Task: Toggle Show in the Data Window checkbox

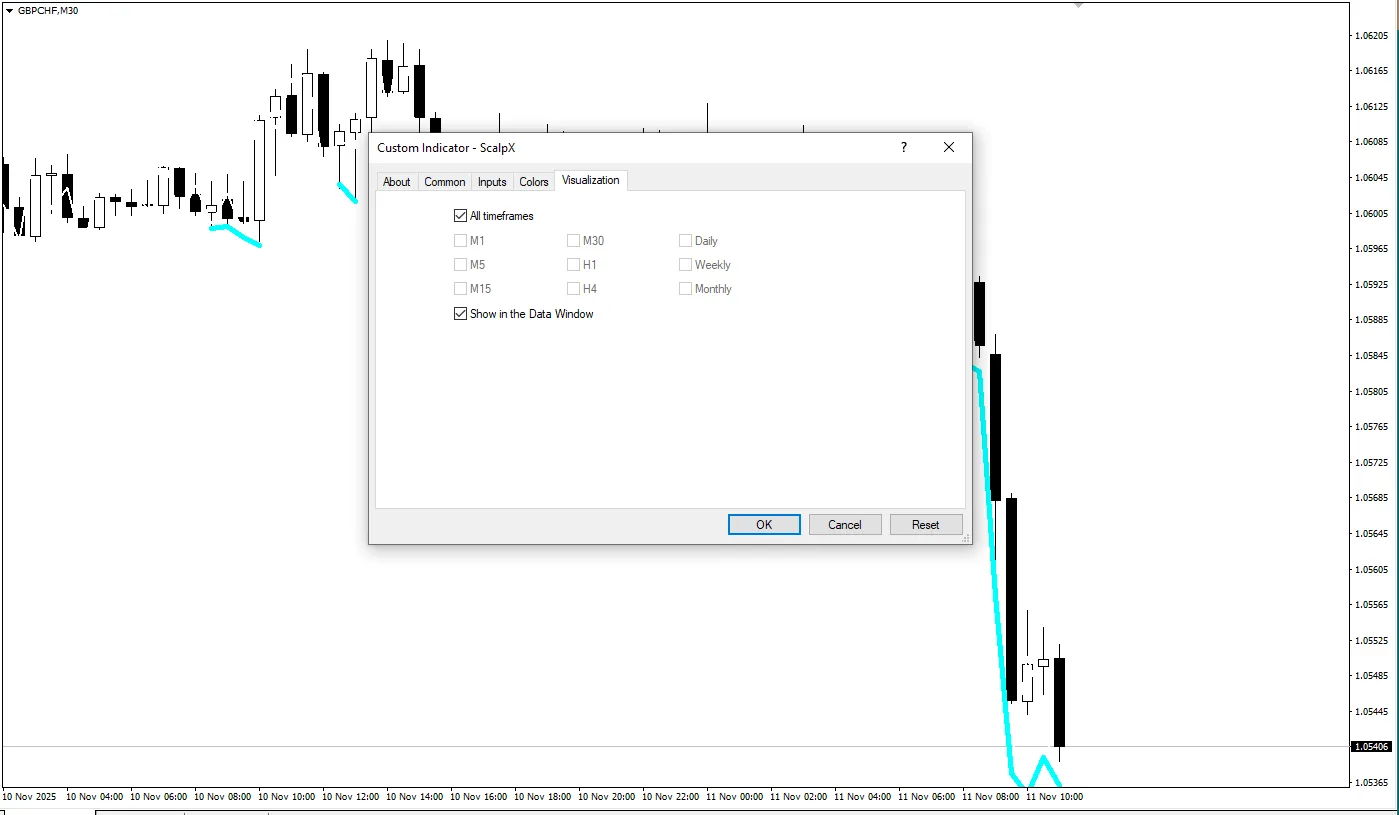Action: pyautogui.click(x=460, y=314)
